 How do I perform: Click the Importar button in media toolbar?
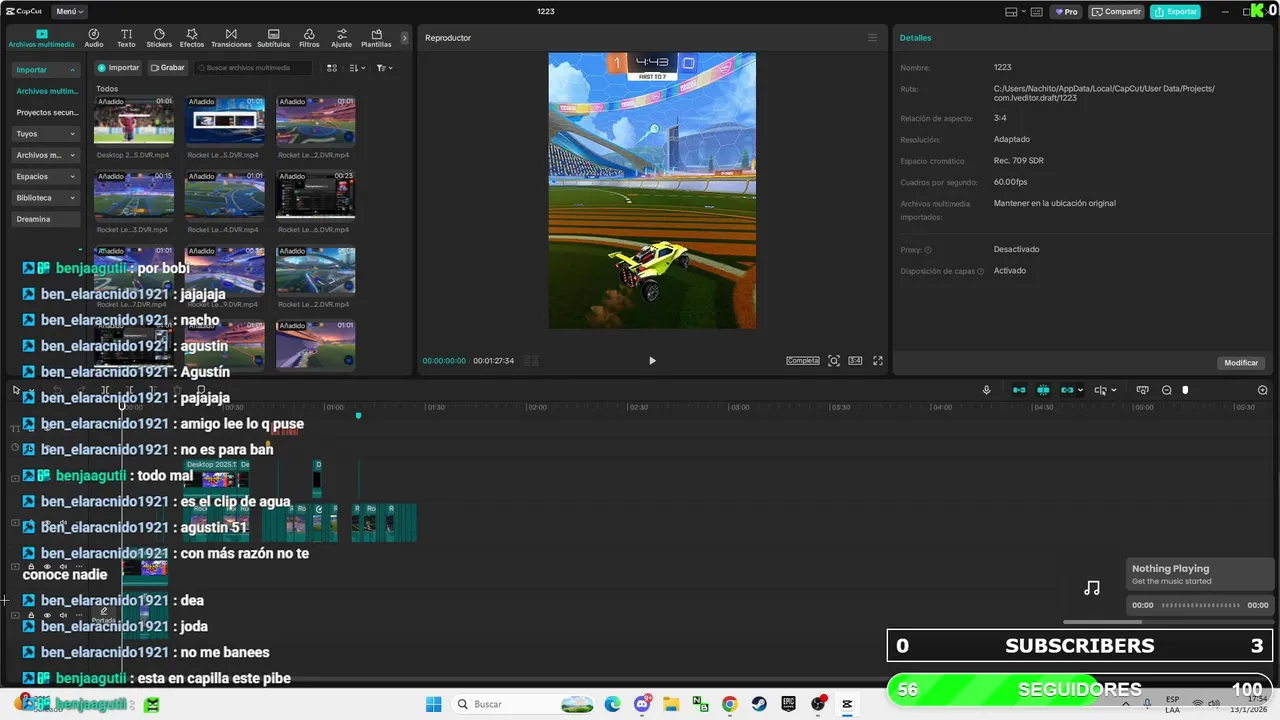point(118,68)
